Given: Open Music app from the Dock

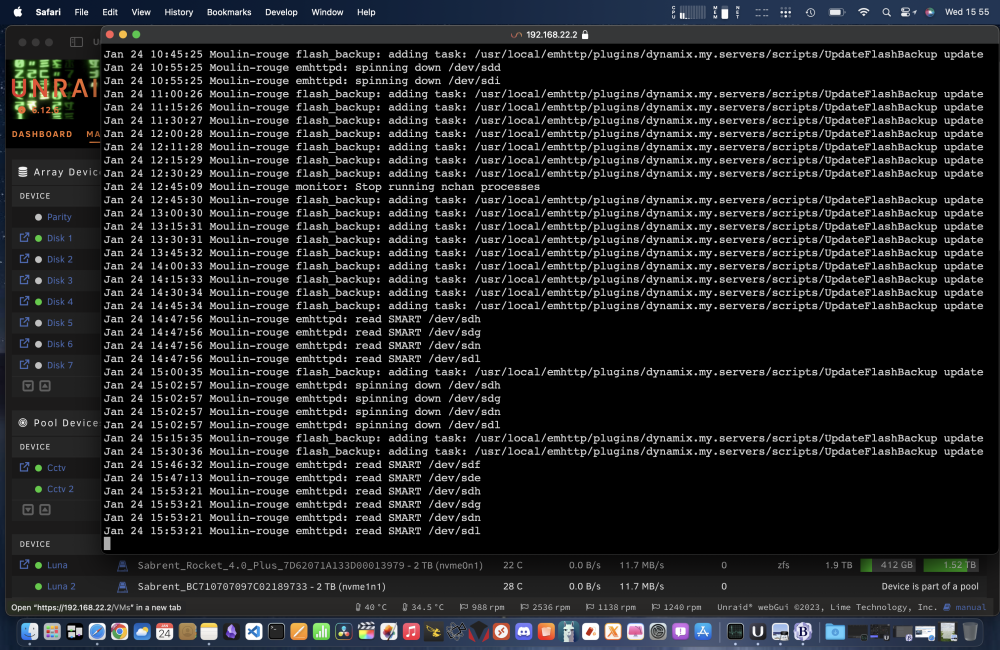Looking at the screenshot, I should pos(411,632).
